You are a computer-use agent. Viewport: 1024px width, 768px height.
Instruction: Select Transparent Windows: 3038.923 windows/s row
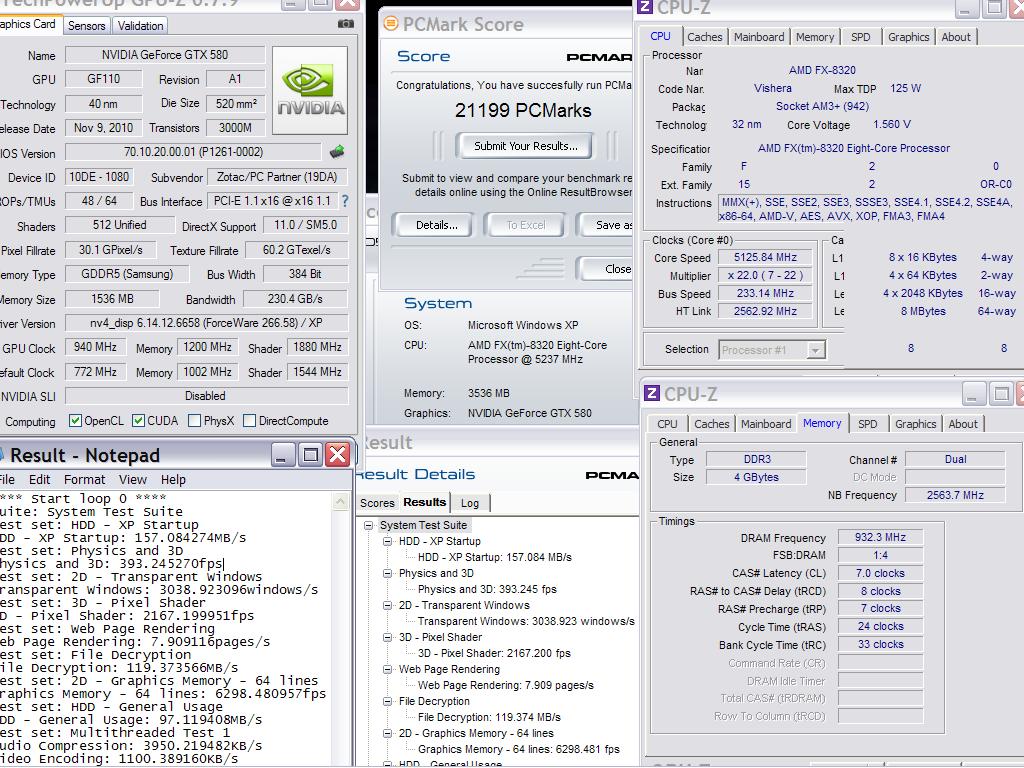pos(526,621)
